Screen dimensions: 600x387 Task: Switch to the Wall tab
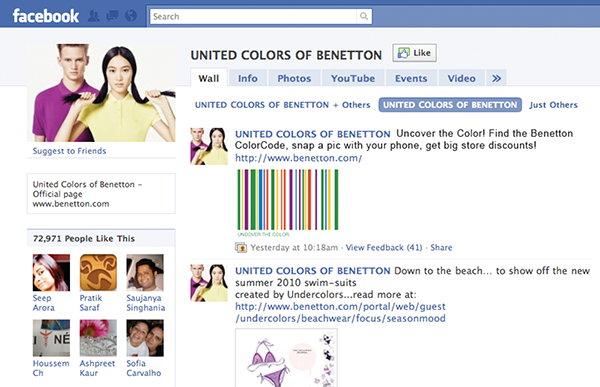point(209,78)
